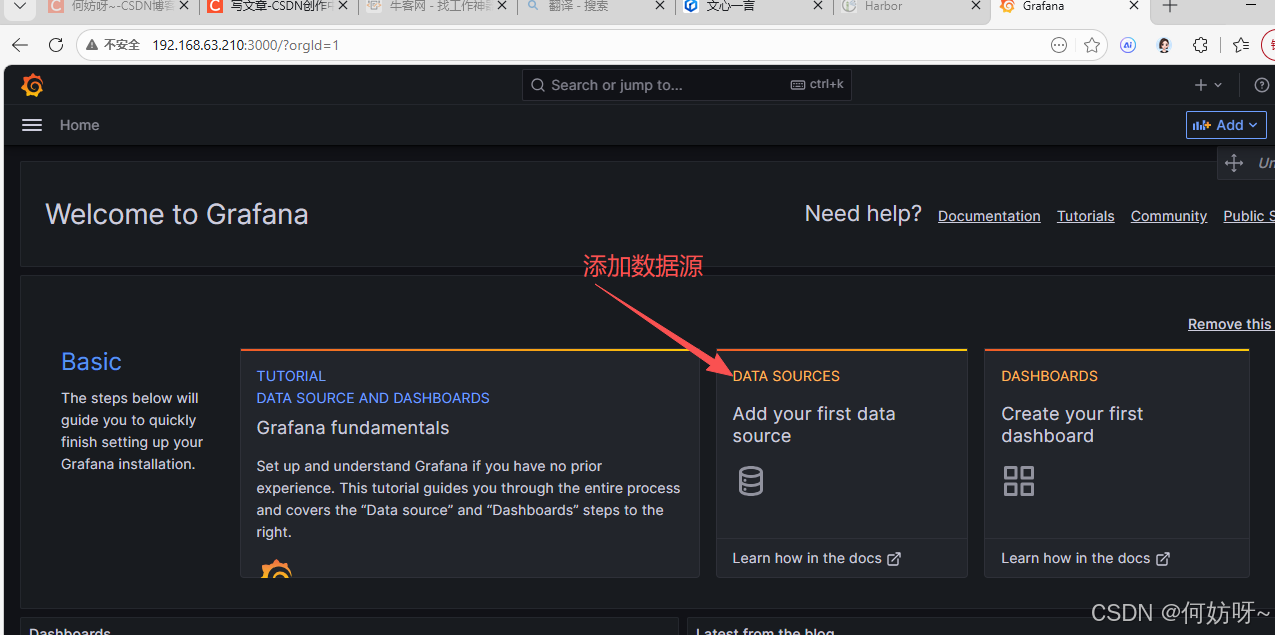The image size is (1275, 635).
Task: Click the not secure warning icon in the address bar
Action: tap(92, 45)
